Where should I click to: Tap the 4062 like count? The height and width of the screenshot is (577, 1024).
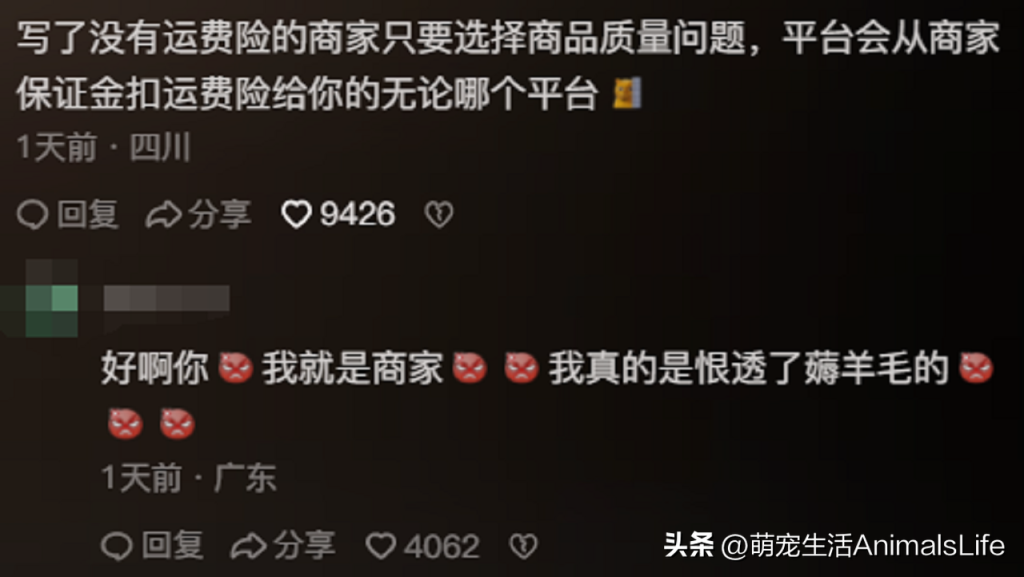pos(442,546)
